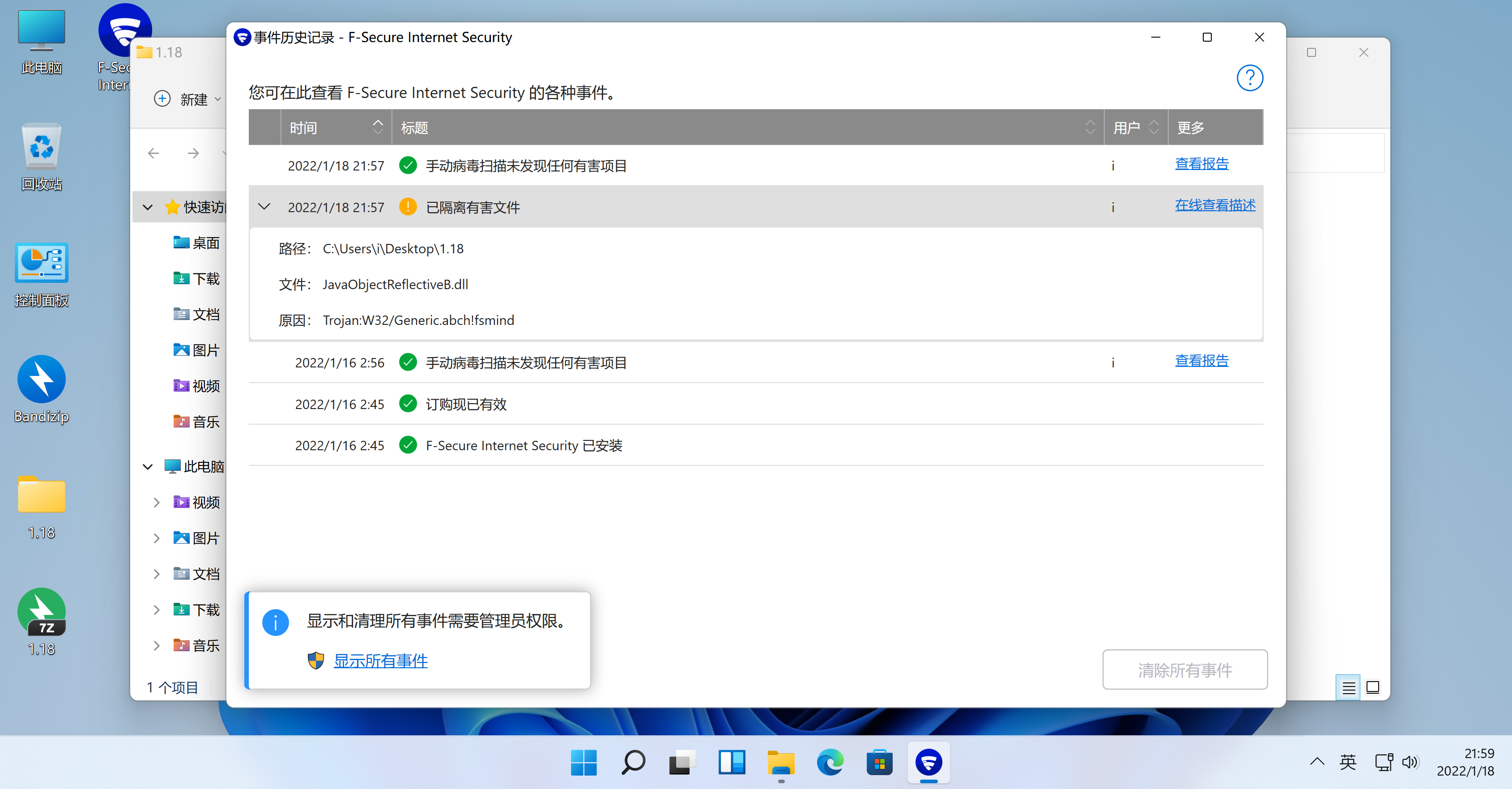The width and height of the screenshot is (1512, 789).
Task: Launch Microsoft Edge from the taskbar
Action: click(x=830, y=763)
